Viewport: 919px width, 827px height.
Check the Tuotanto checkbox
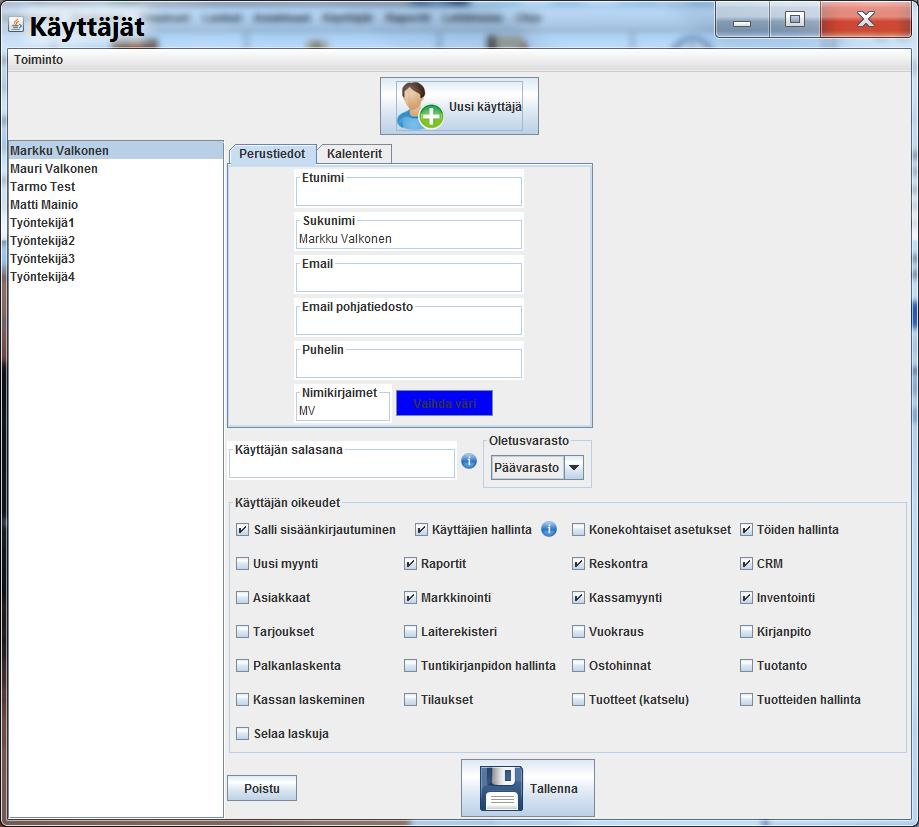[746, 666]
